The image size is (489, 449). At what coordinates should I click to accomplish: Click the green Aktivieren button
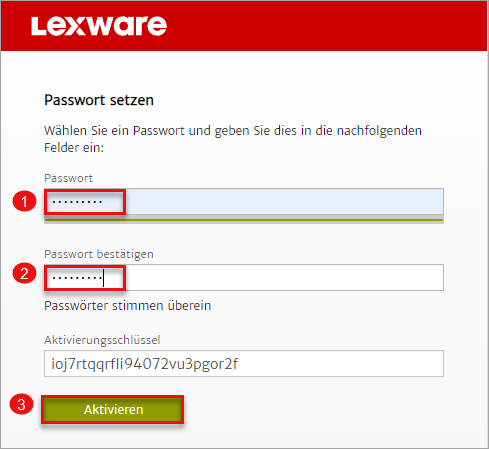[113, 410]
